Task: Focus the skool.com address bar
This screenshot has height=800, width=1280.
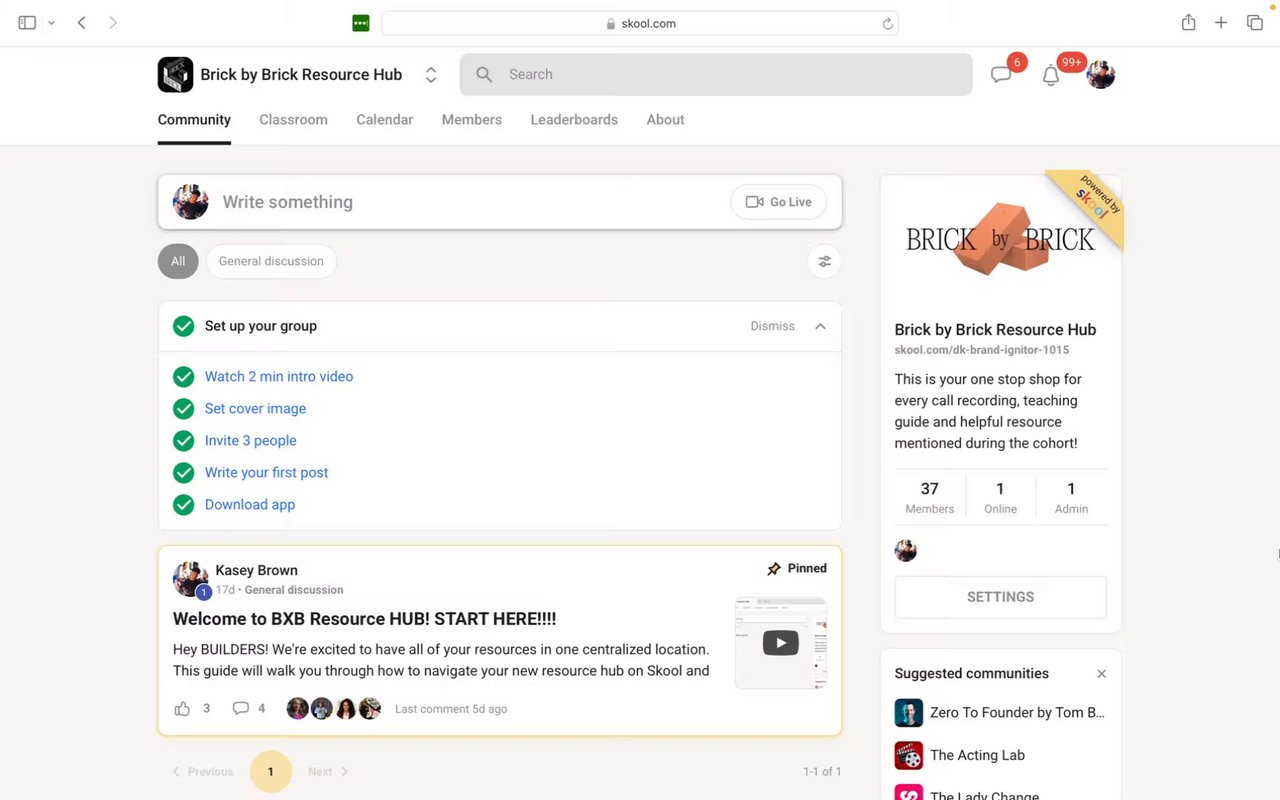Action: [x=640, y=23]
